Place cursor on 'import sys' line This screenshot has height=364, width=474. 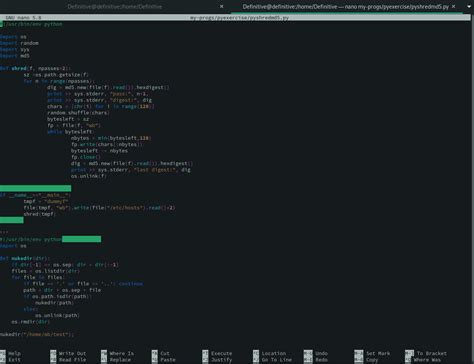pos(15,49)
